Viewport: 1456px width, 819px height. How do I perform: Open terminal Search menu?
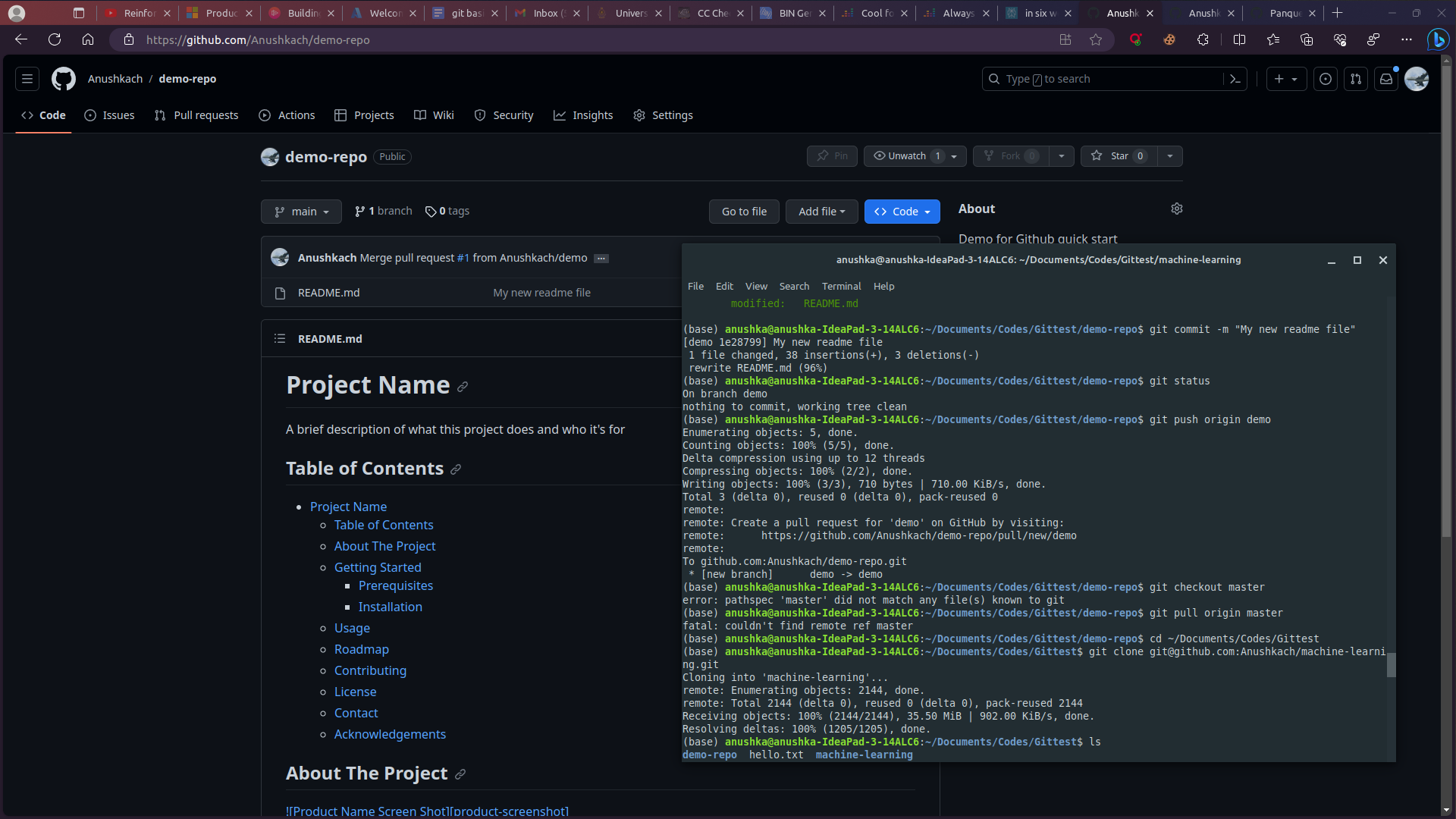(794, 287)
